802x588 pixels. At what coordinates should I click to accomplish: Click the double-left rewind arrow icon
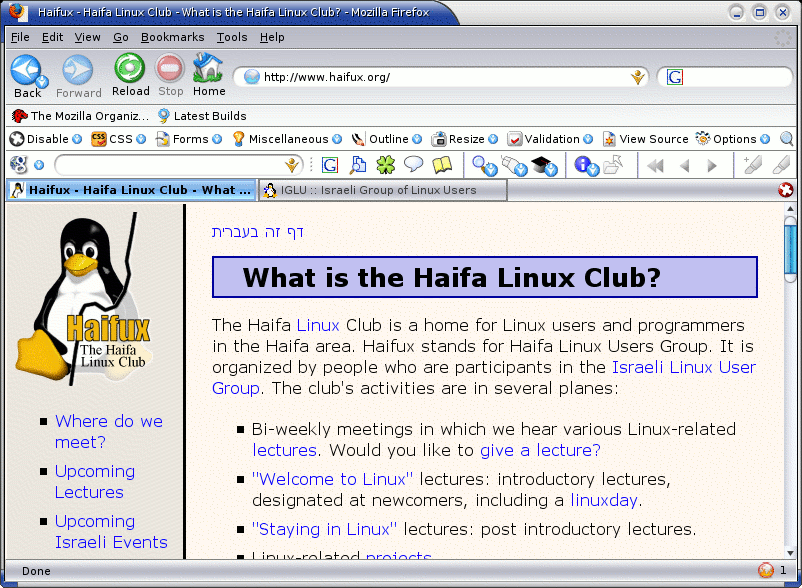tap(655, 166)
